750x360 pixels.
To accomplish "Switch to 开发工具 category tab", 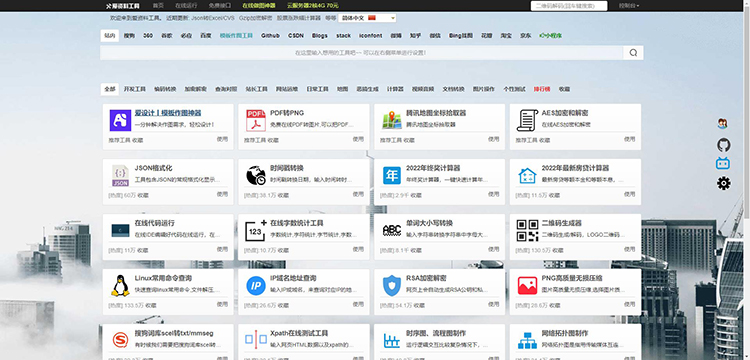I will (x=134, y=89).
